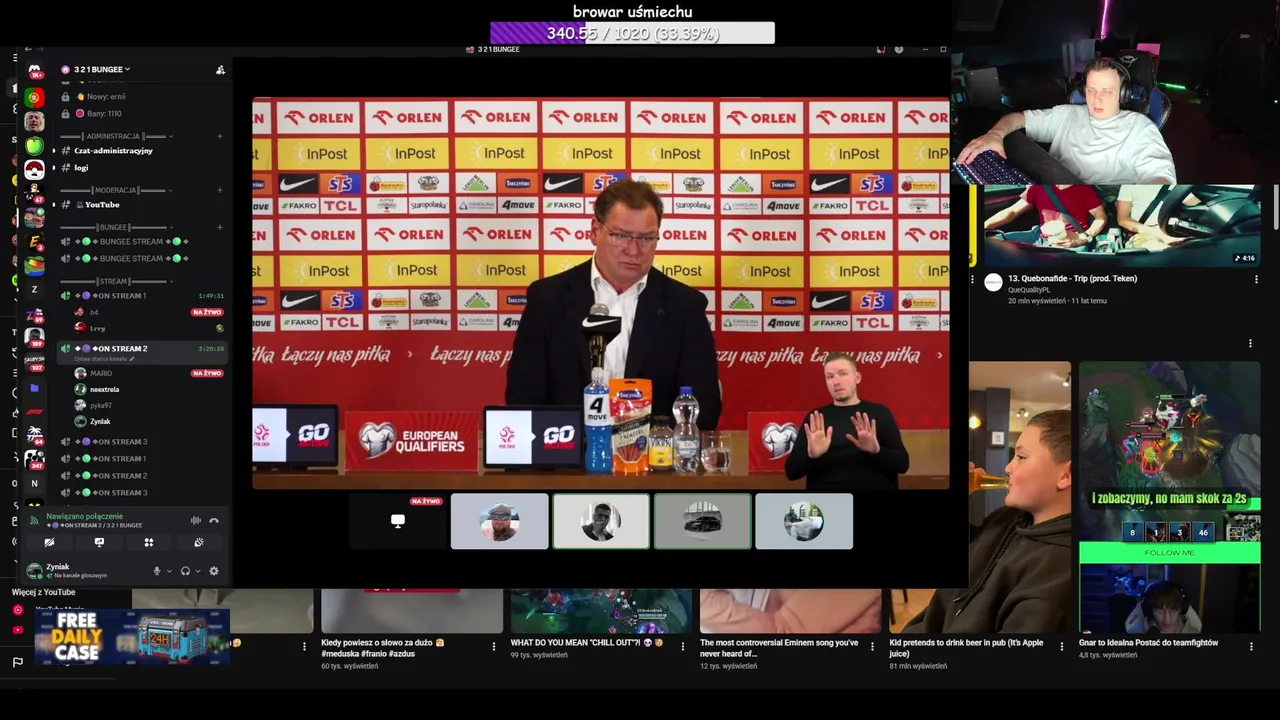The image size is (1280, 720).
Task: Open the soundboard button
Action: (199, 542)
